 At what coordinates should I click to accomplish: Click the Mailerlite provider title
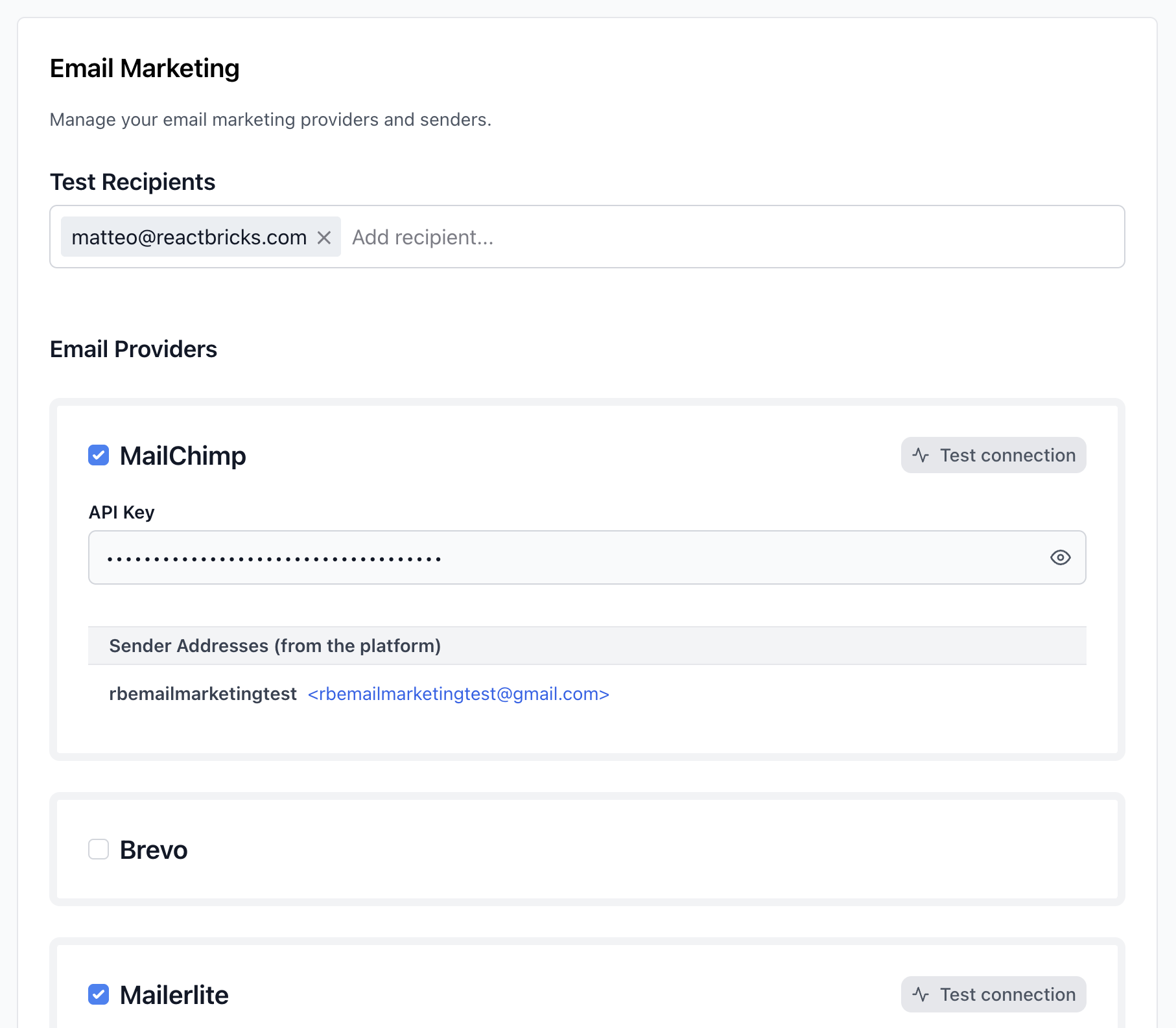click(x=174, y=995)
